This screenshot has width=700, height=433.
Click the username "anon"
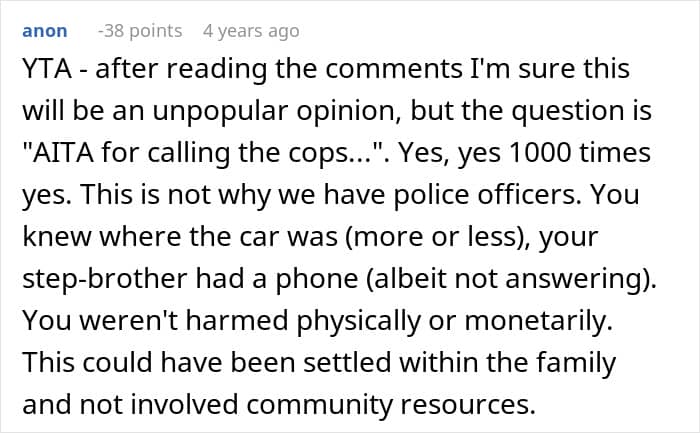tap(44, 31)
